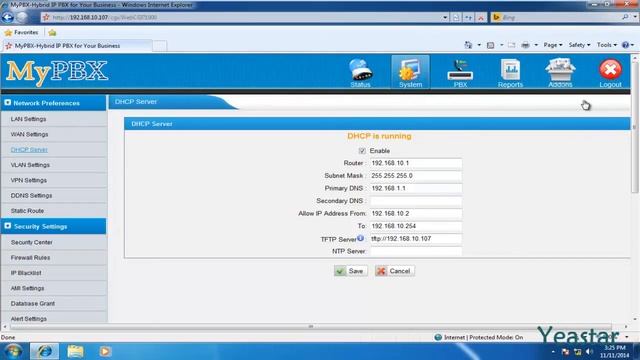The image size is (640, 360).
Task: Open the Tools dropdown menu
Action: [607, 45]
